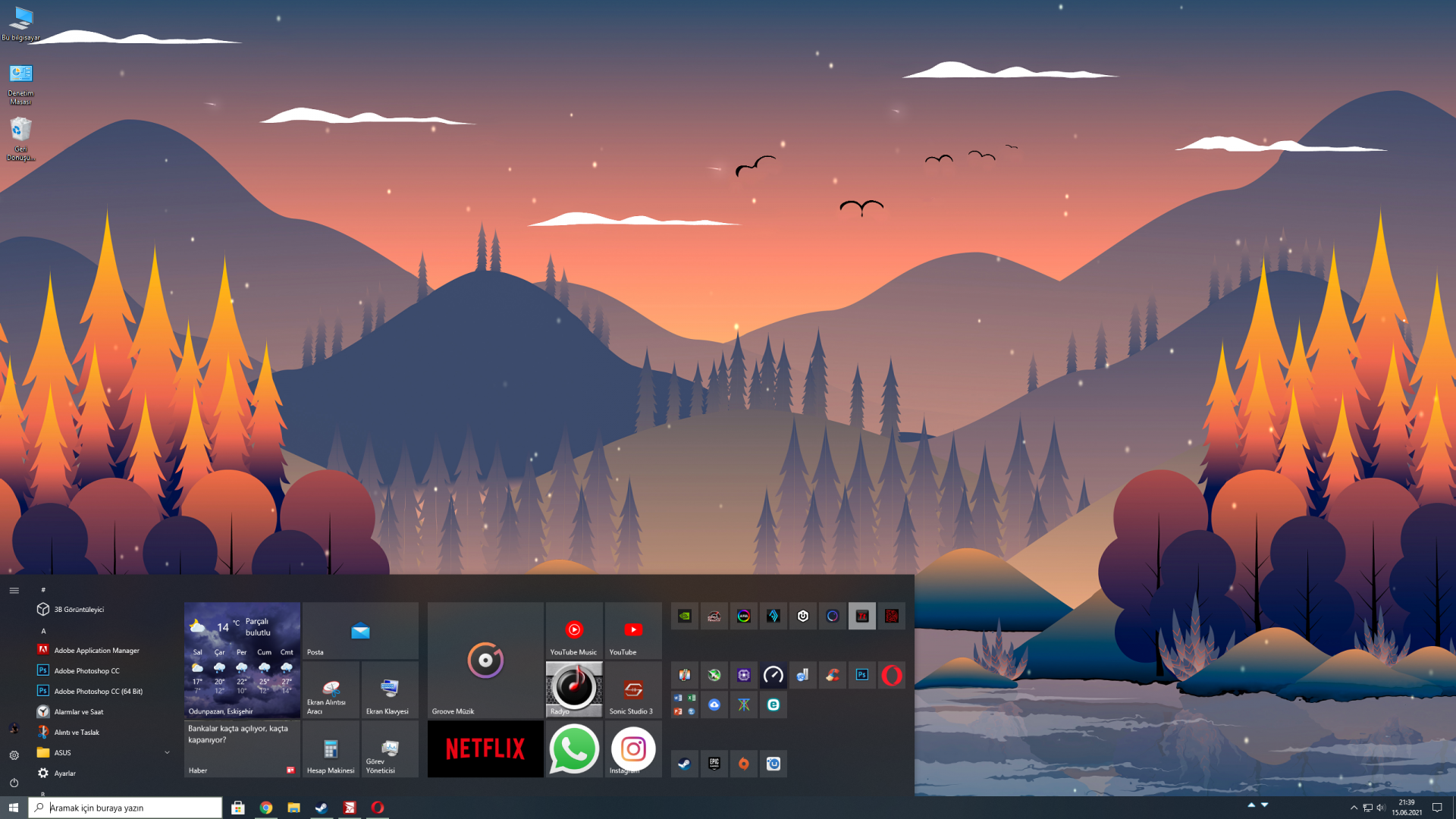Launch Uplay tile in Start menu

[x=773, y=764]
